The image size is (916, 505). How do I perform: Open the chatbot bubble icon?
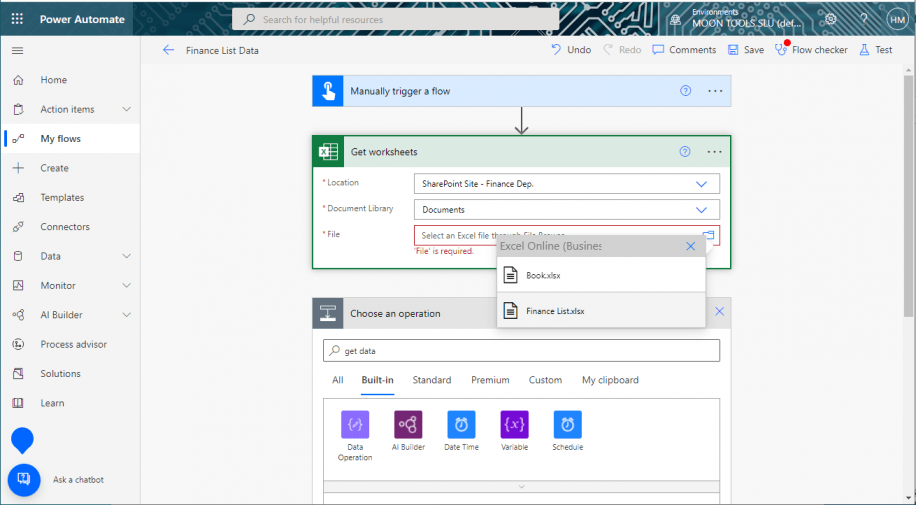click(24, 480)
